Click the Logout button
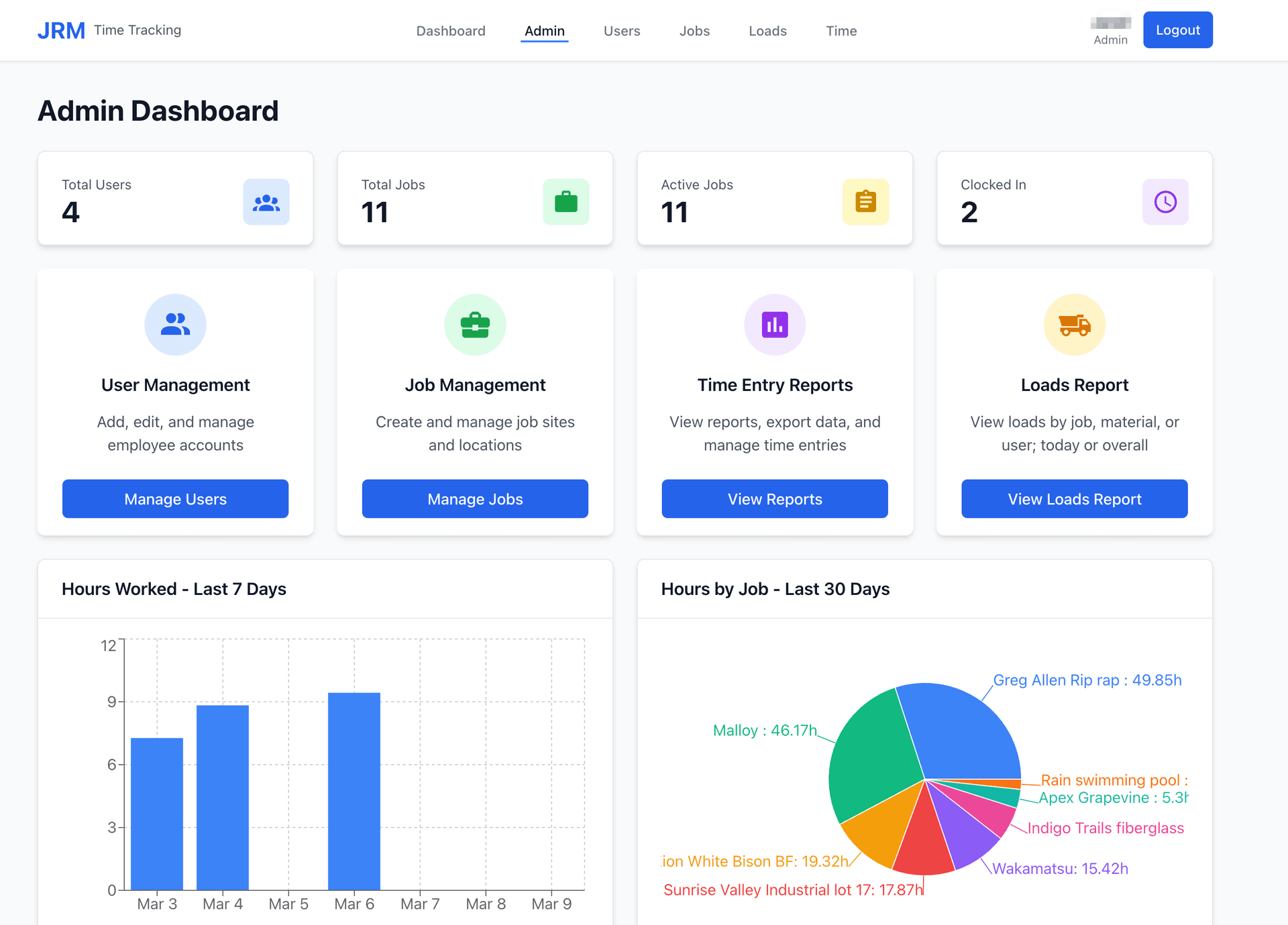The width and height of the screenshot is (1288, 925). [1177, 30]
